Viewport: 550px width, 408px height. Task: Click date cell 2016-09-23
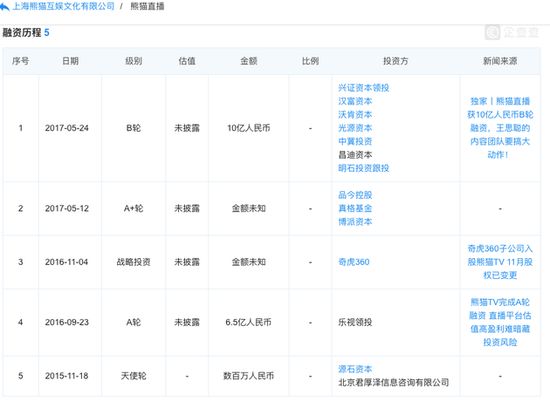pos(67,322)
